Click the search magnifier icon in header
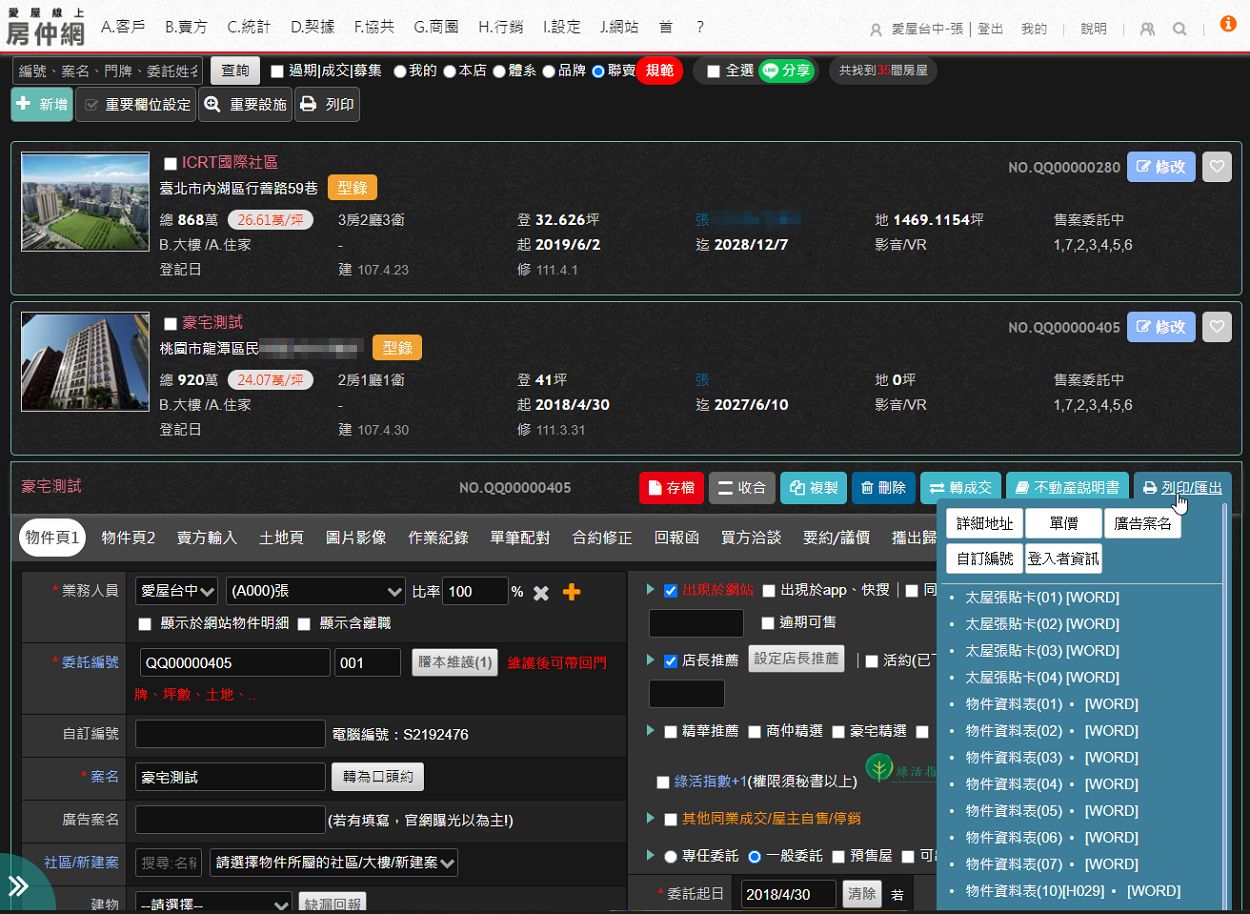The height and width of the screenshot is (914, 1250). pos(1180,29)
